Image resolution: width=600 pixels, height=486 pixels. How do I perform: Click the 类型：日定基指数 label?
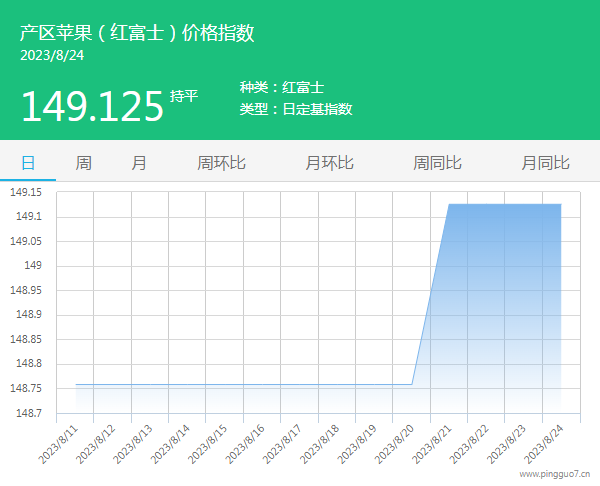(x=296, y=109)
